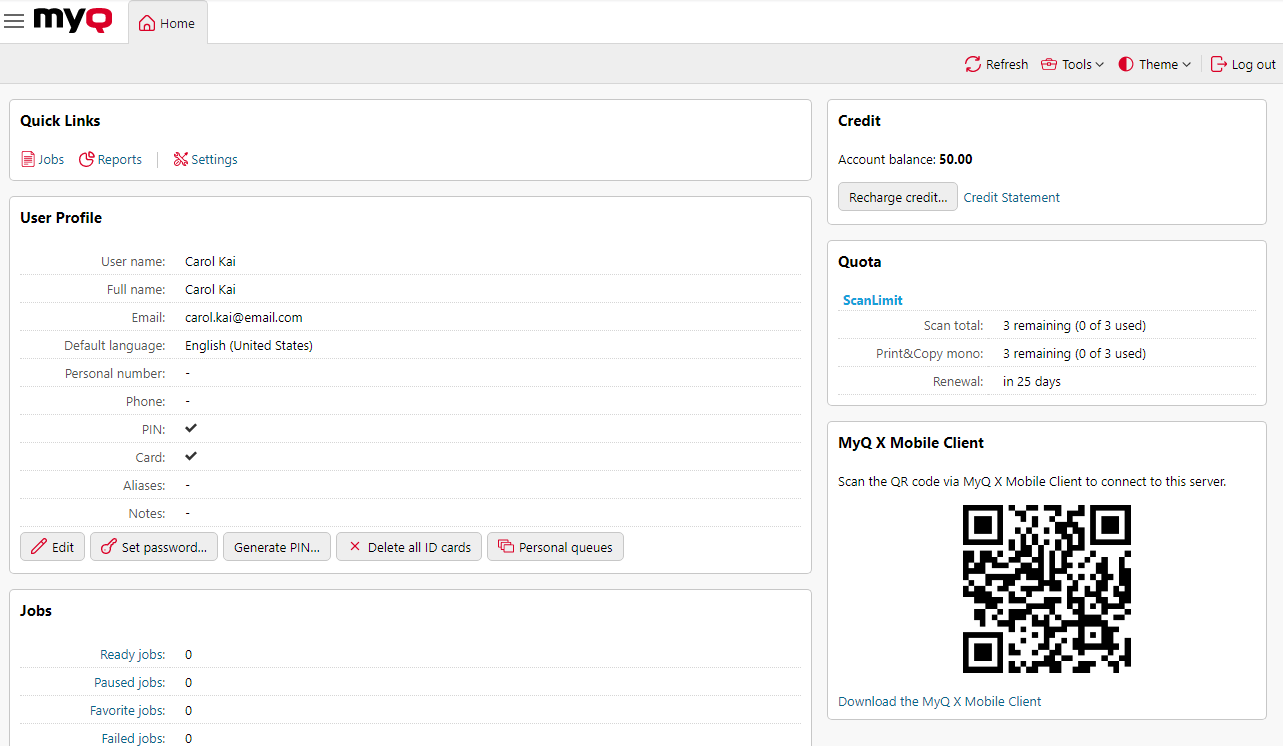Click Download the MyQ X Mobile Client
1283x746 pixels.
tap(939, 701)
